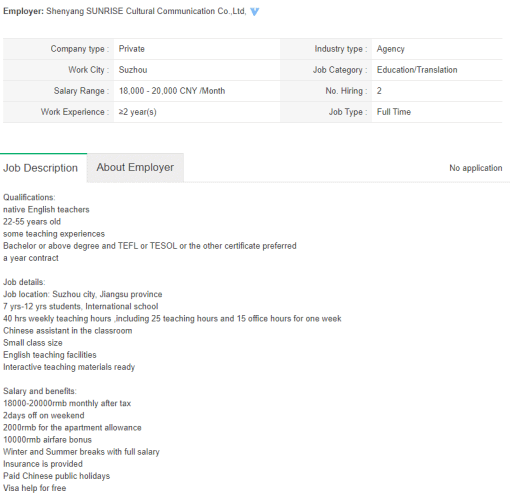Click 'Interactive teaching materials ready' line
The height and width of the screenshot is (498, 510).
click(69, 367)
